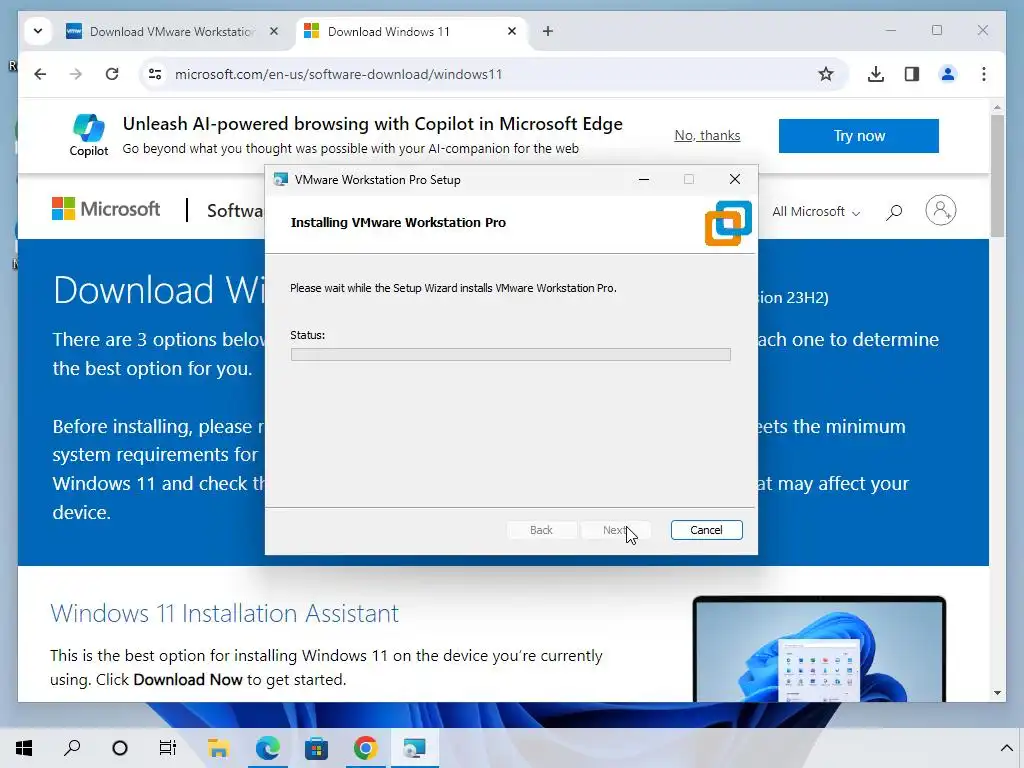Open new tab with plus button
1024x768 pixels.
coord(548,31)
